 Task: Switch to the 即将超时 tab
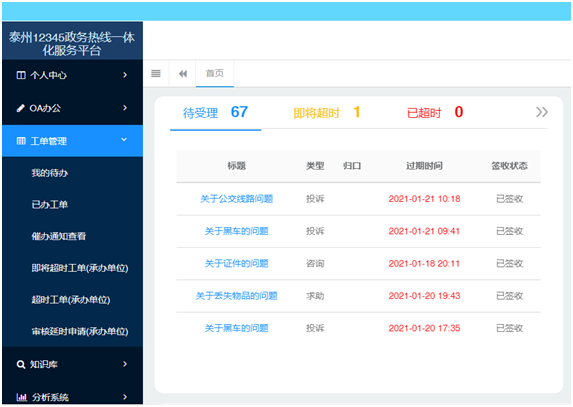pos(327,113)
